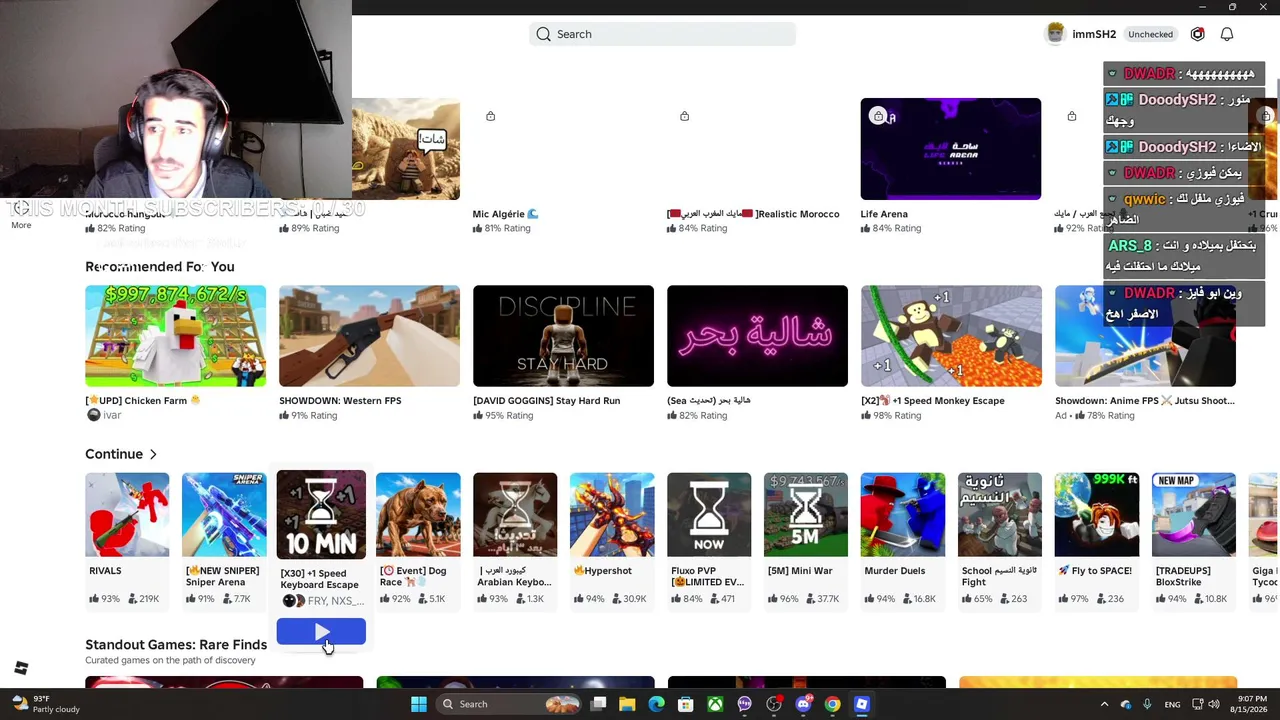Screen dimensions: 1280x720
Task: Open the Windows Start menu
Action: point(419,704)
